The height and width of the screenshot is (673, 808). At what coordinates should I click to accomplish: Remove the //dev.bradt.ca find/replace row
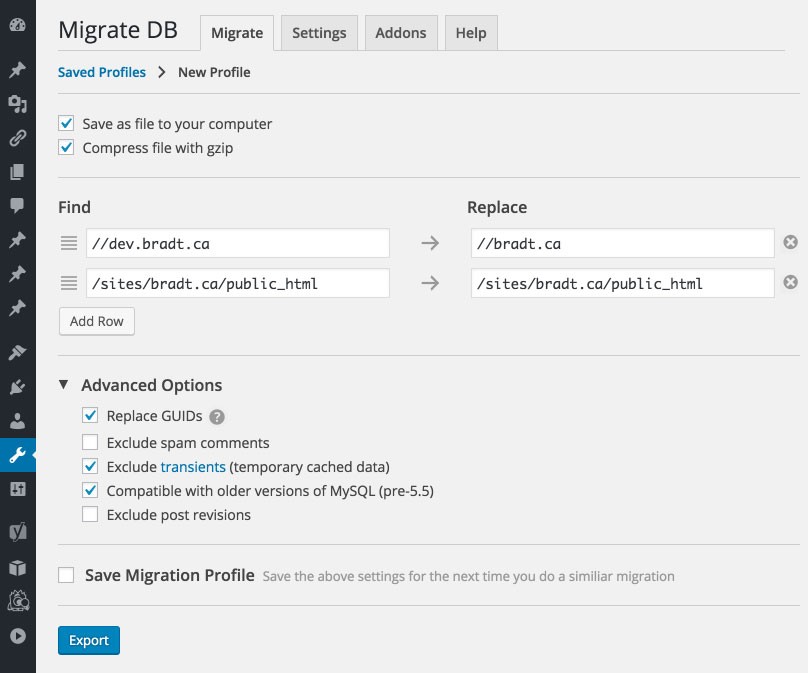(x=790, y=242)
